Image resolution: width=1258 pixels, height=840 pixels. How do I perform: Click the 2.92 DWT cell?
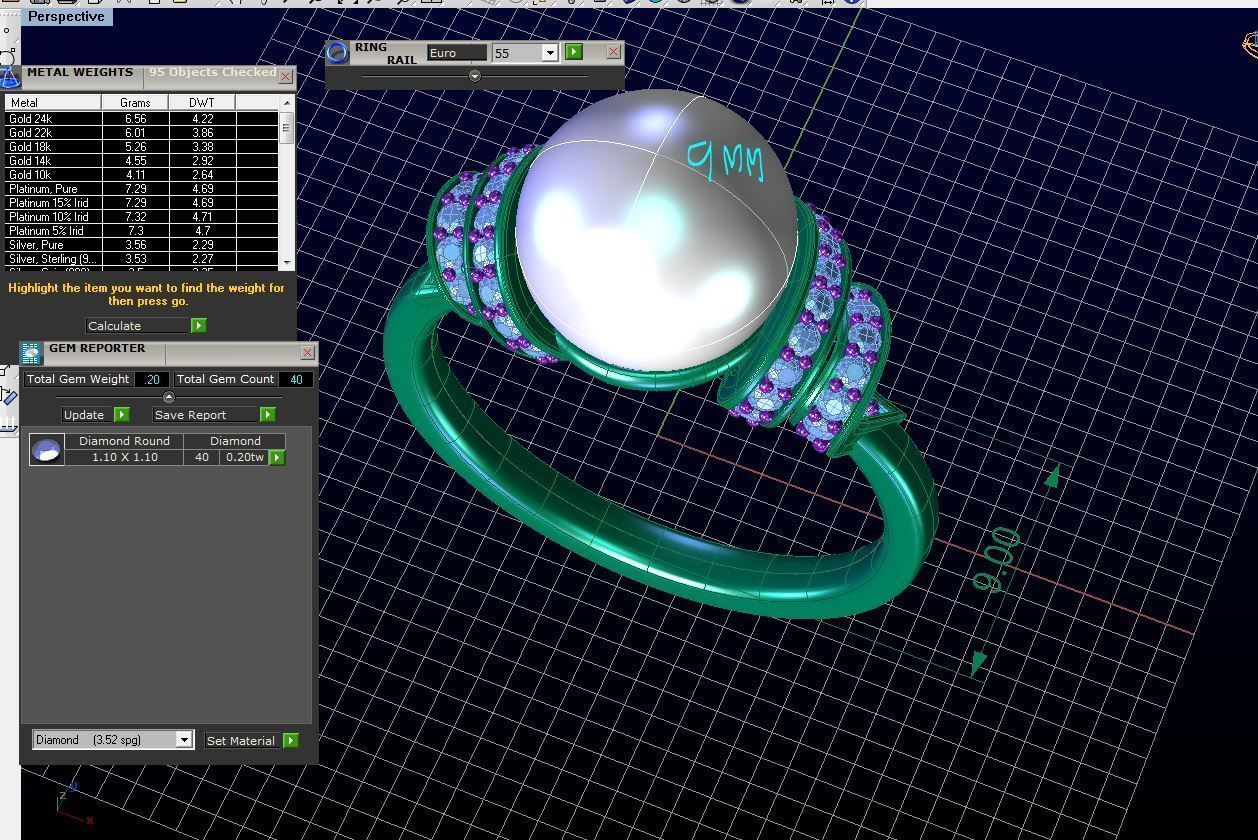click(x=202, y=160)
